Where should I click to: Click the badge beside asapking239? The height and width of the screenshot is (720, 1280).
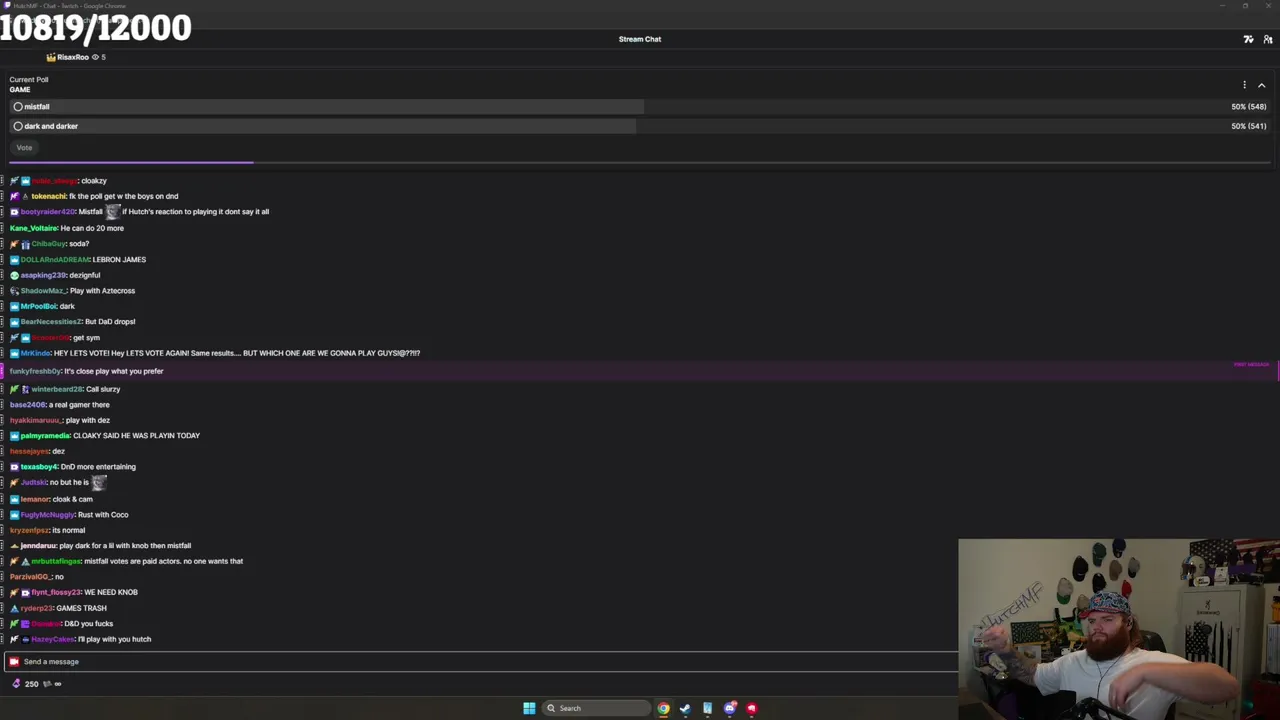point(14,275)
